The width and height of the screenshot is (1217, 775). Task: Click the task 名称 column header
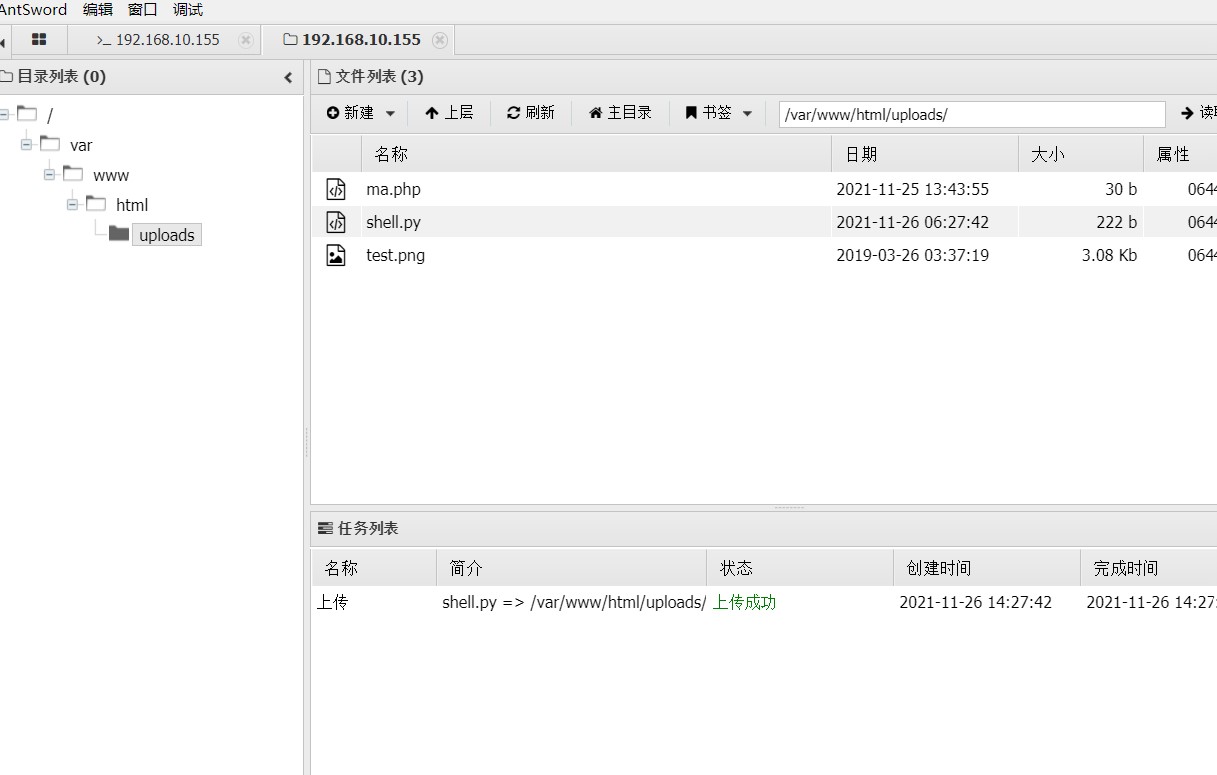point(374,568)
